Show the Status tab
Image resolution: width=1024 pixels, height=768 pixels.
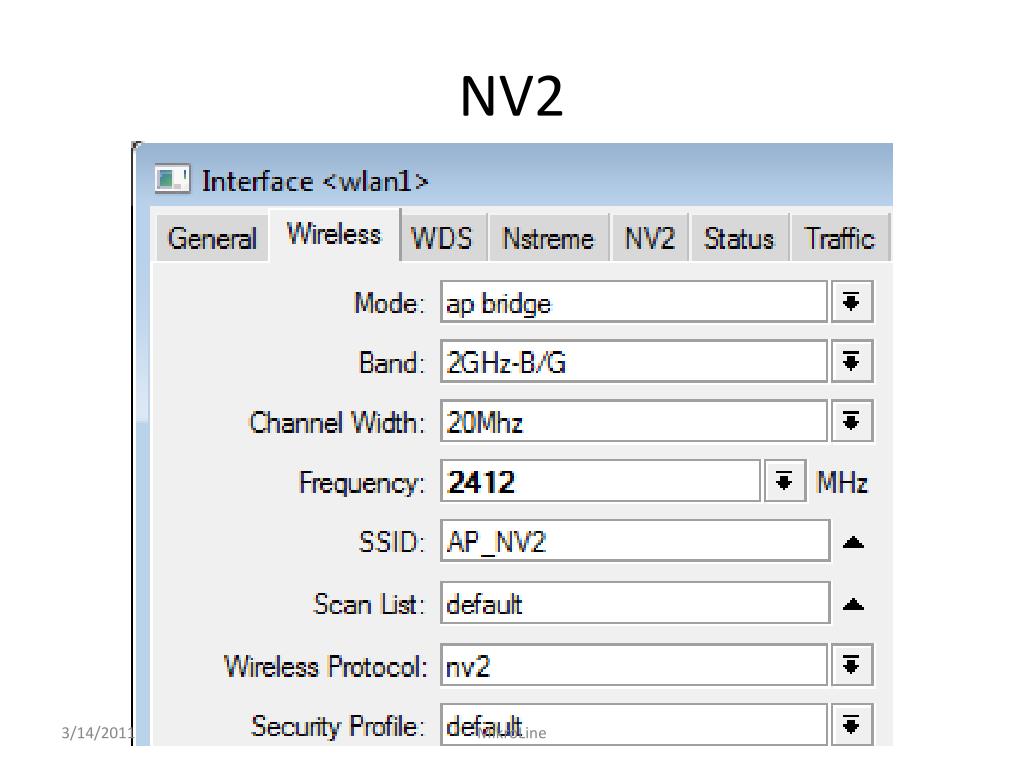point(738,239)
